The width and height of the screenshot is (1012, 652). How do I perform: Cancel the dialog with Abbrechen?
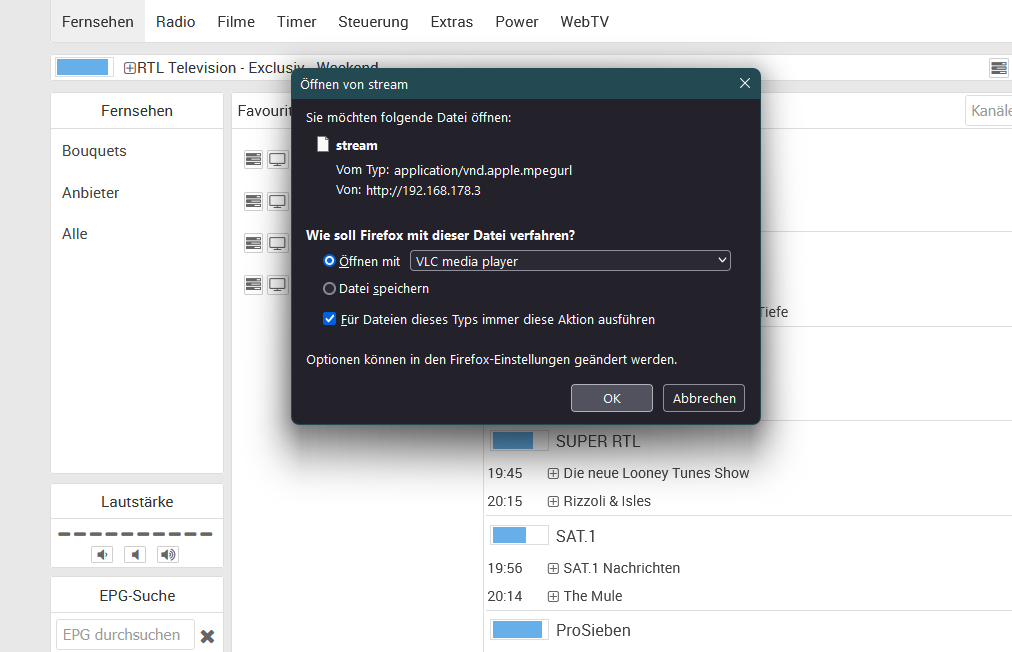tap(704, 398)
